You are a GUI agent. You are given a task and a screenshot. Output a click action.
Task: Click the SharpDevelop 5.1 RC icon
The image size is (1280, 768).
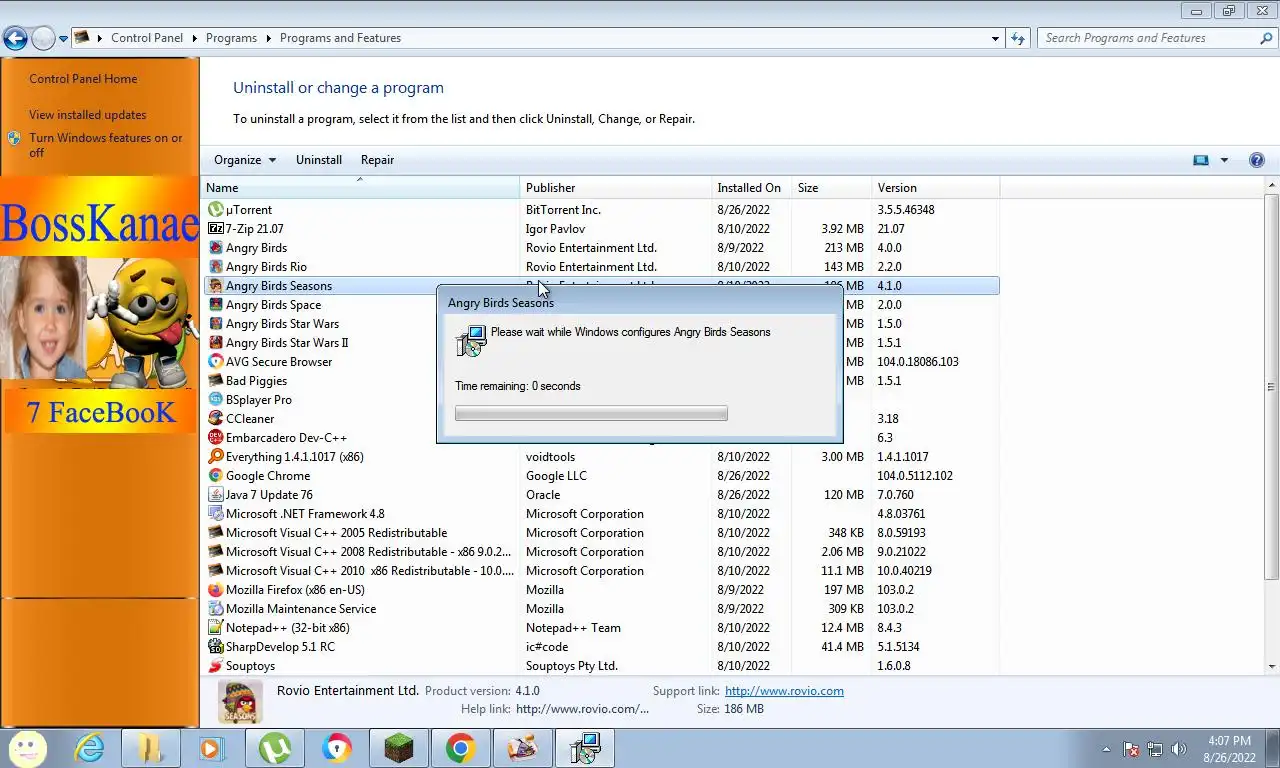tap(215, 647)
